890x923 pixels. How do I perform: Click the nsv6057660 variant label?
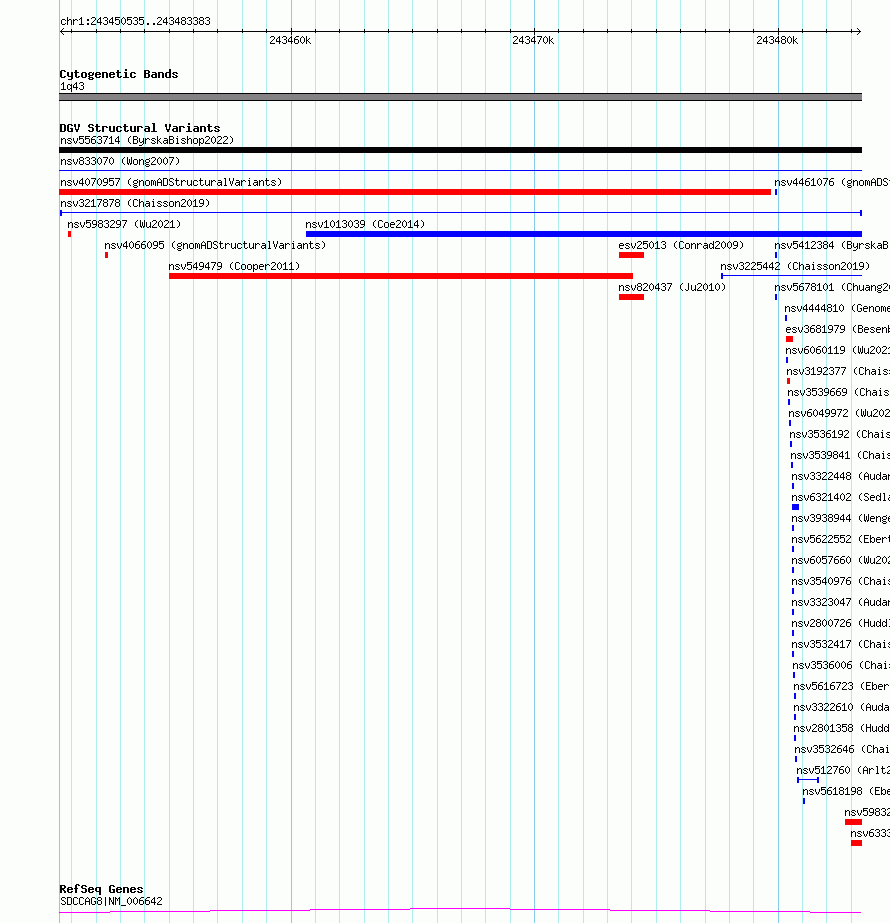pyautogui.click(x=841, y=560)
